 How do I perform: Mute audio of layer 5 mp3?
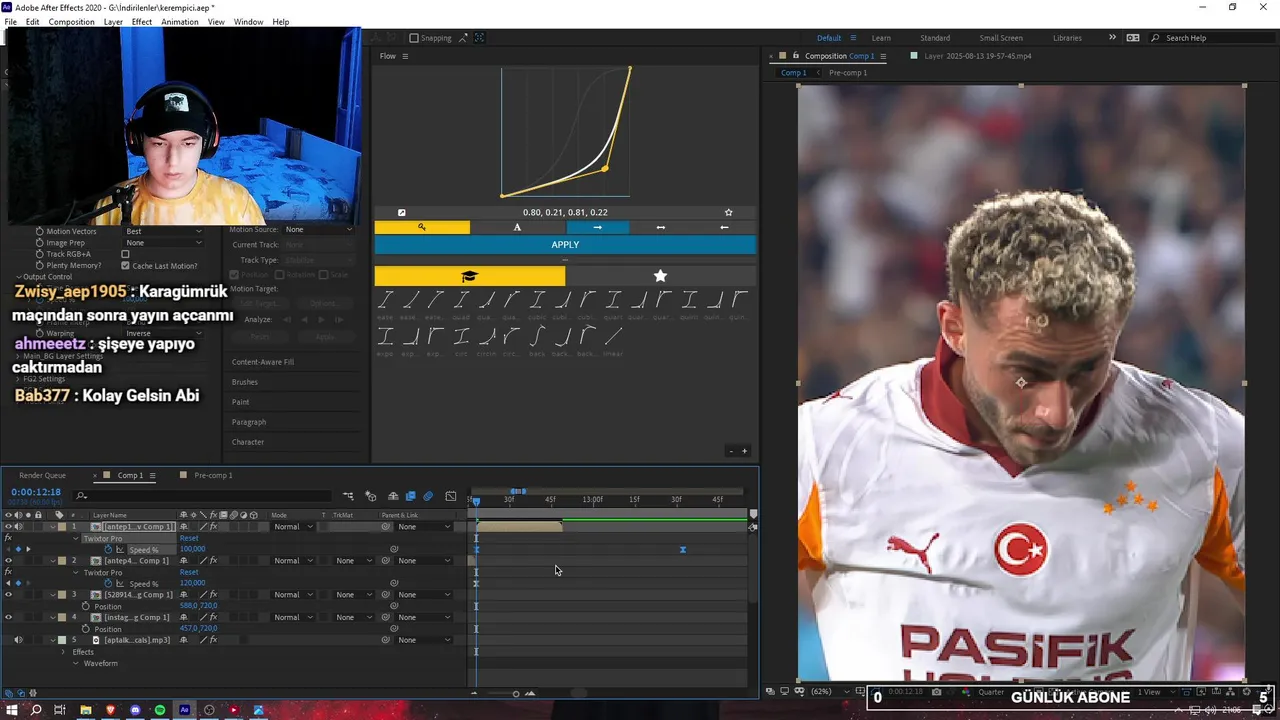18,640
